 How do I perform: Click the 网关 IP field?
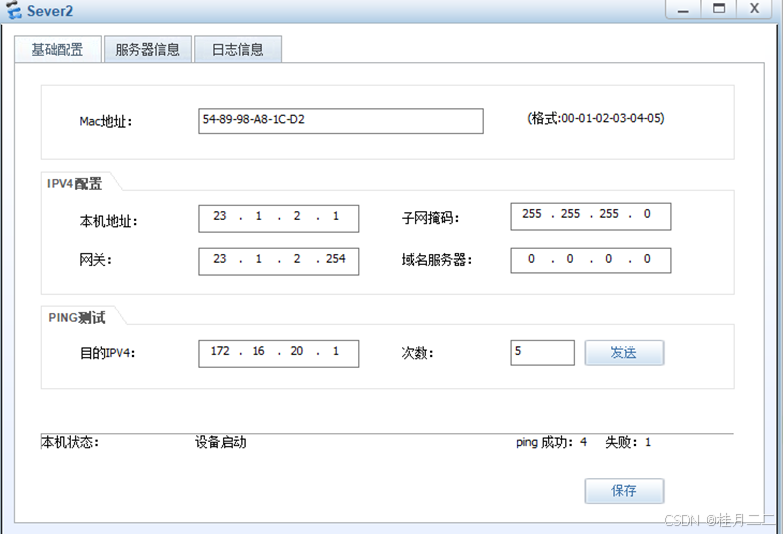279,261
